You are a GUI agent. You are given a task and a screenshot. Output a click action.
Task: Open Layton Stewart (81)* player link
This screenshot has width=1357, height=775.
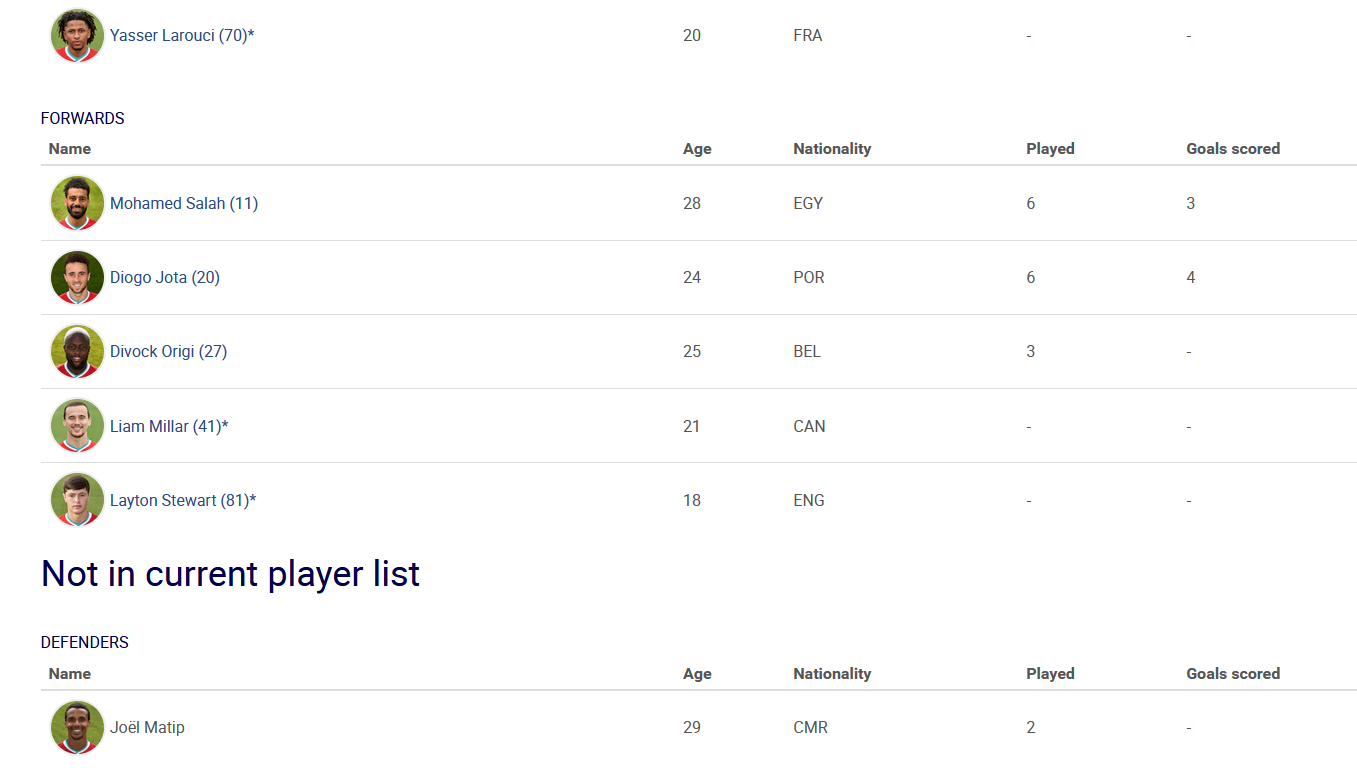[x=183, y=500]
